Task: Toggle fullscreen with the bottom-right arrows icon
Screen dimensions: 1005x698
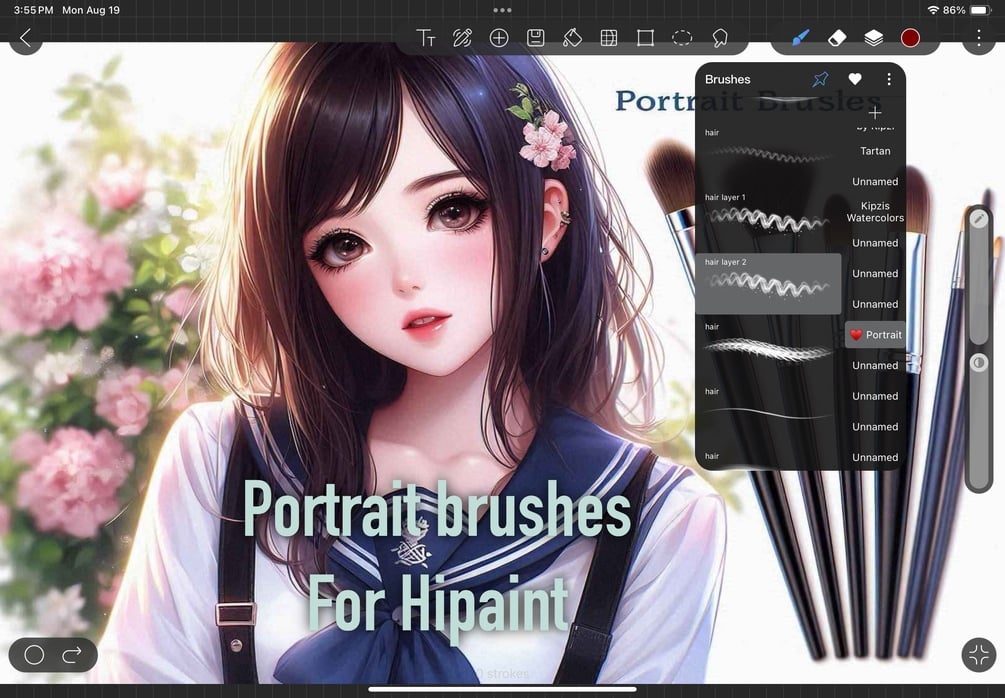Action: click(979, 654)
